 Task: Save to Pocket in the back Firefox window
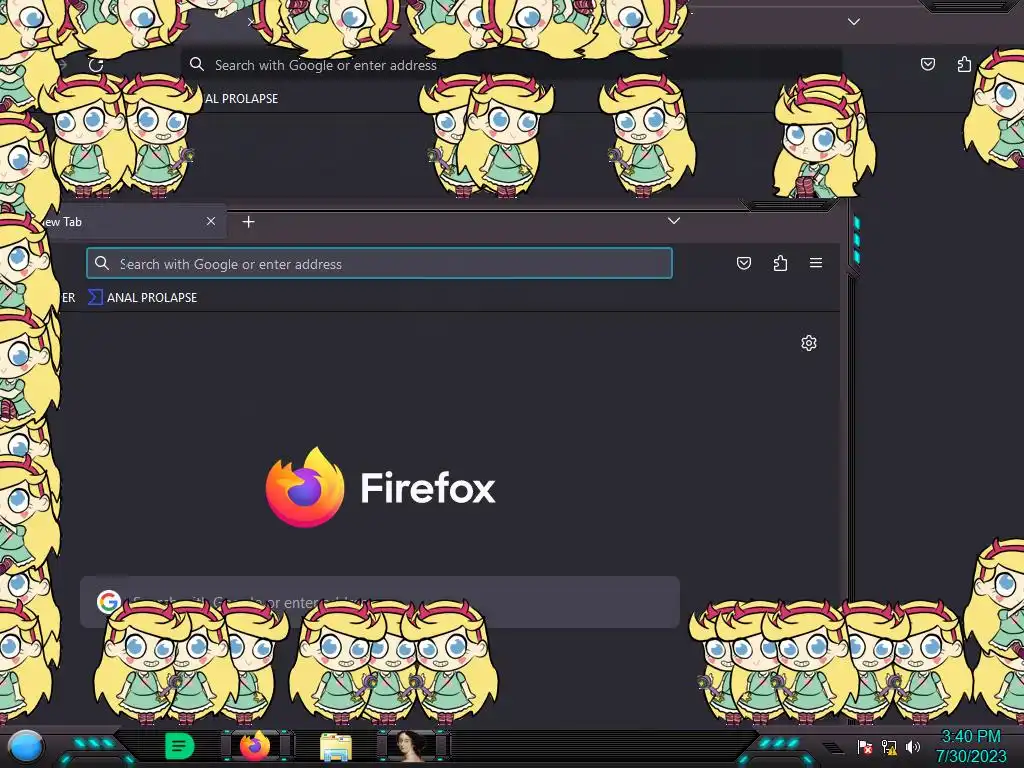click(927, 64)
